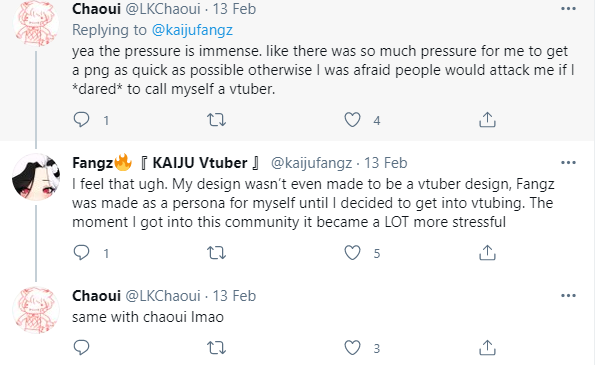Like Fangz's tweet with 5 likes
Screen dimensions: 600x365
pyautogui.click(x=352, y=253)
